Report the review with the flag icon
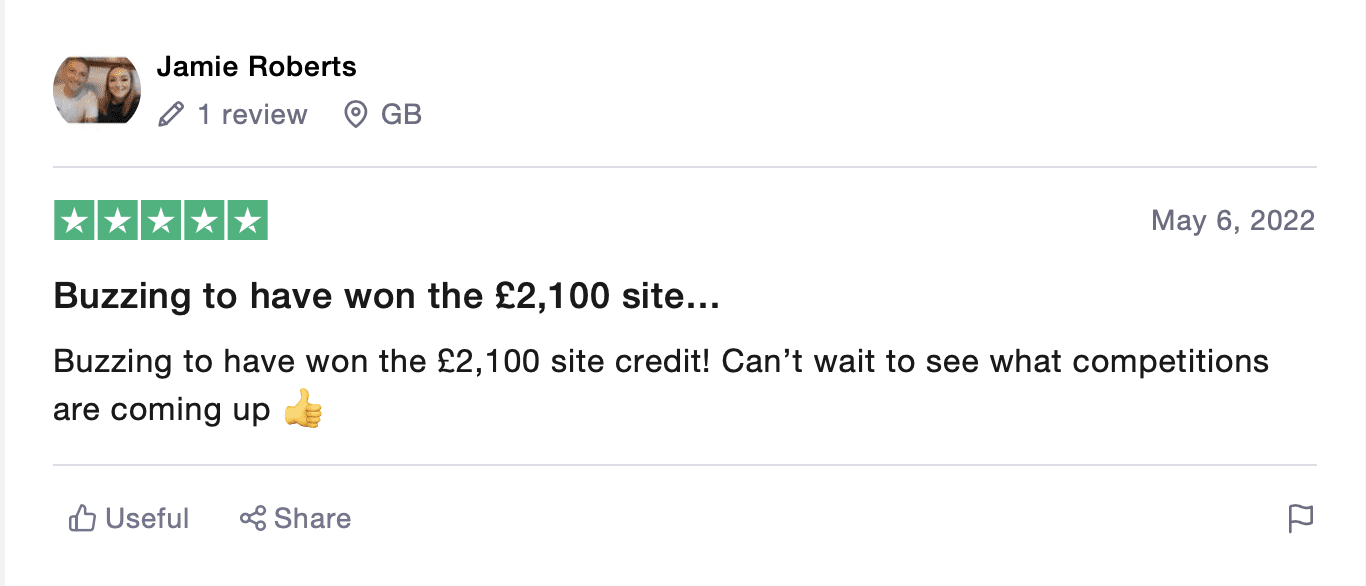The width and height of the screenshot is (1366, 586). pos(1300,518)
